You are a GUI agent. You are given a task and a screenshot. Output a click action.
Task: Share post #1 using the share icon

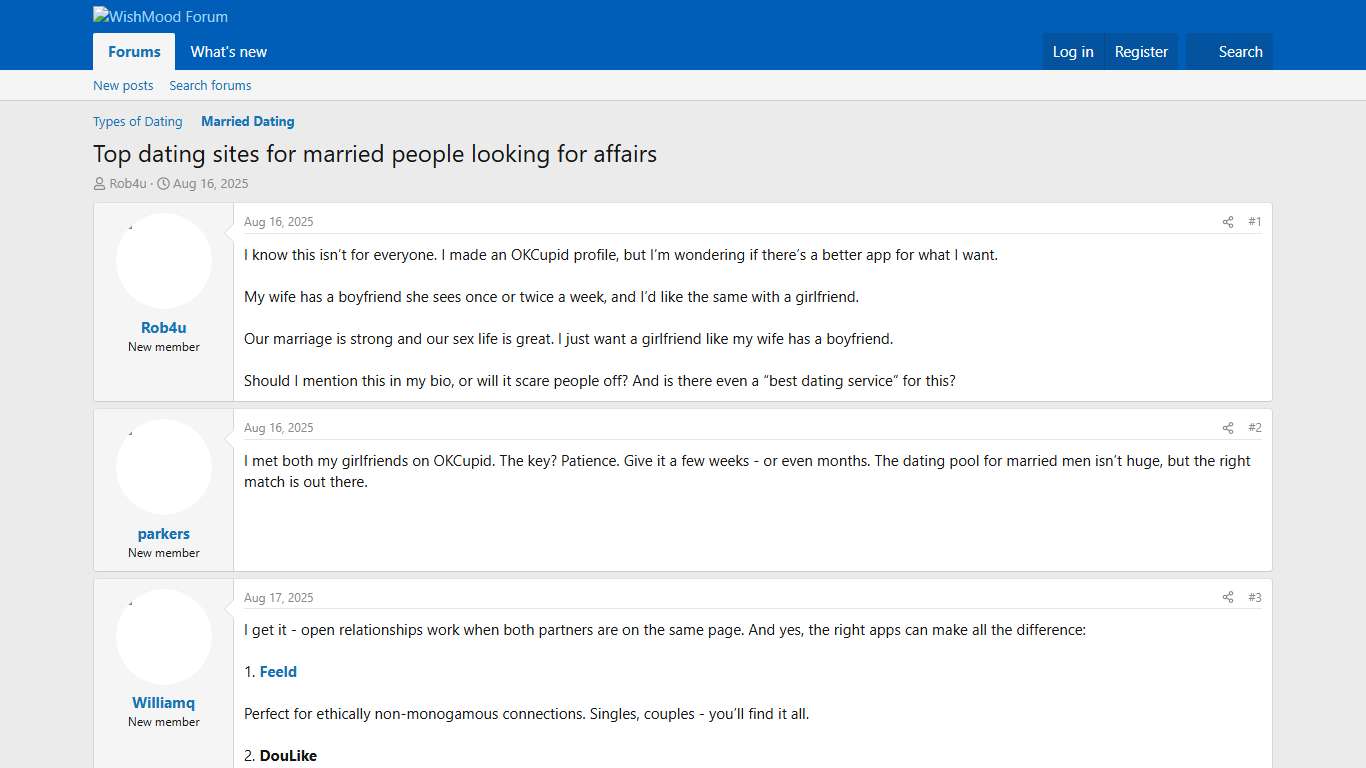(1227, 222)
